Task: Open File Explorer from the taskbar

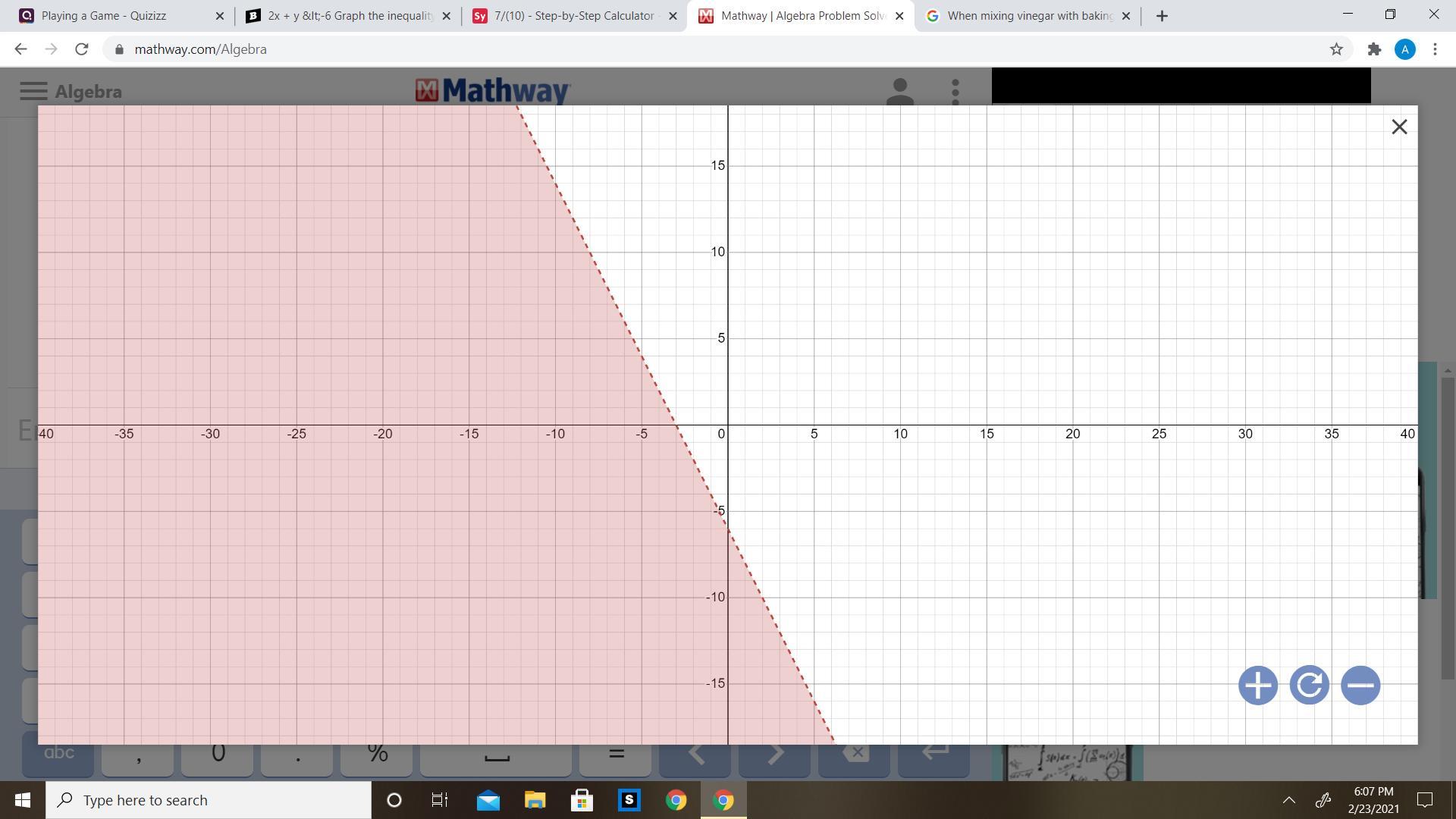Action: point(535,800)
